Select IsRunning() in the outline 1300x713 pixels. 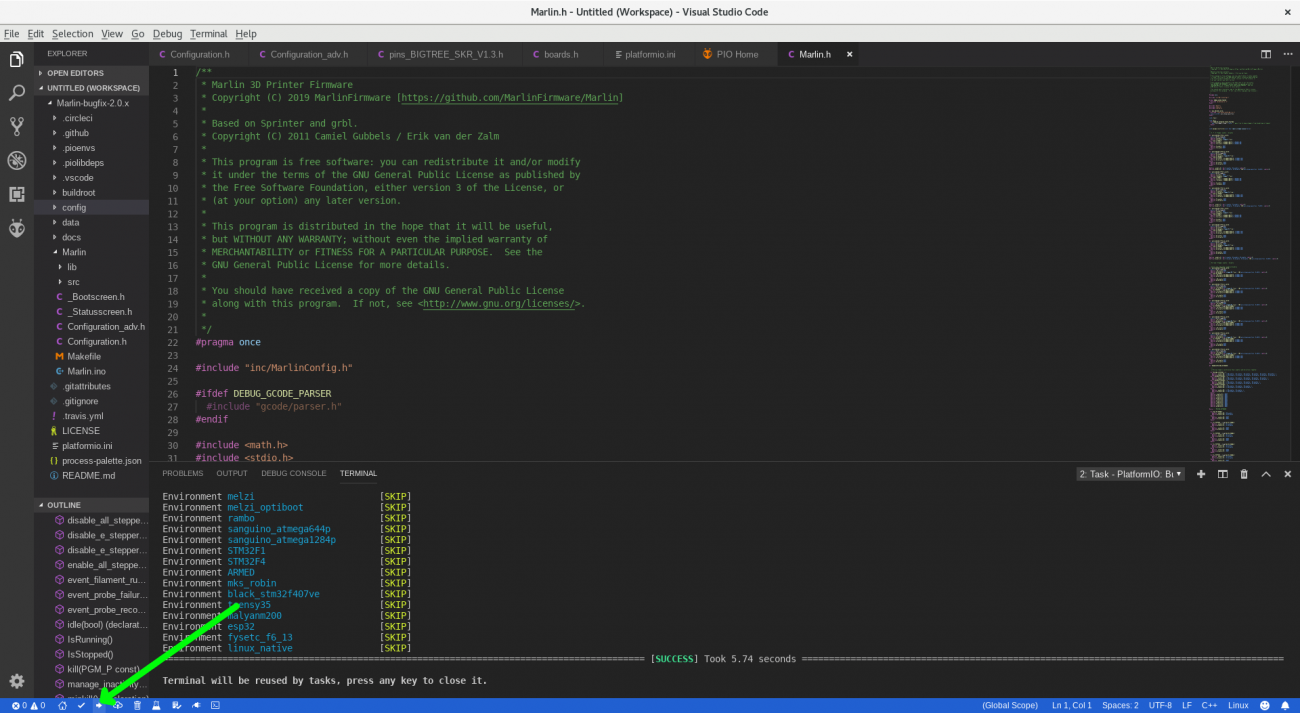click(x=90, y=639)
